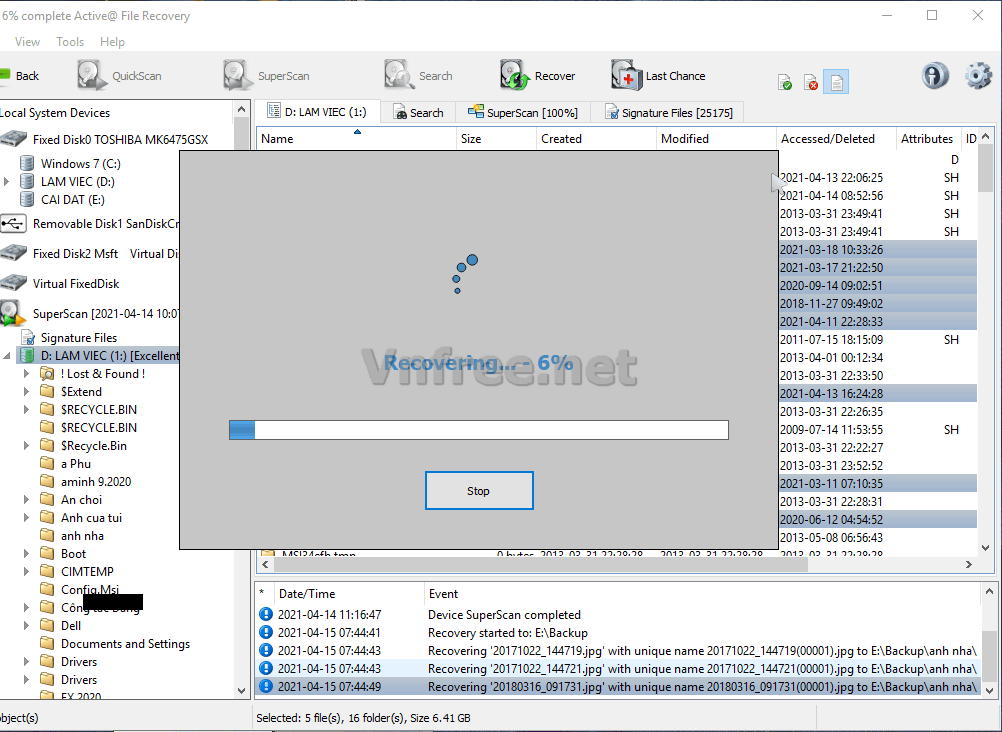
Task: Open the Tools menu
Action: [70, 42]
